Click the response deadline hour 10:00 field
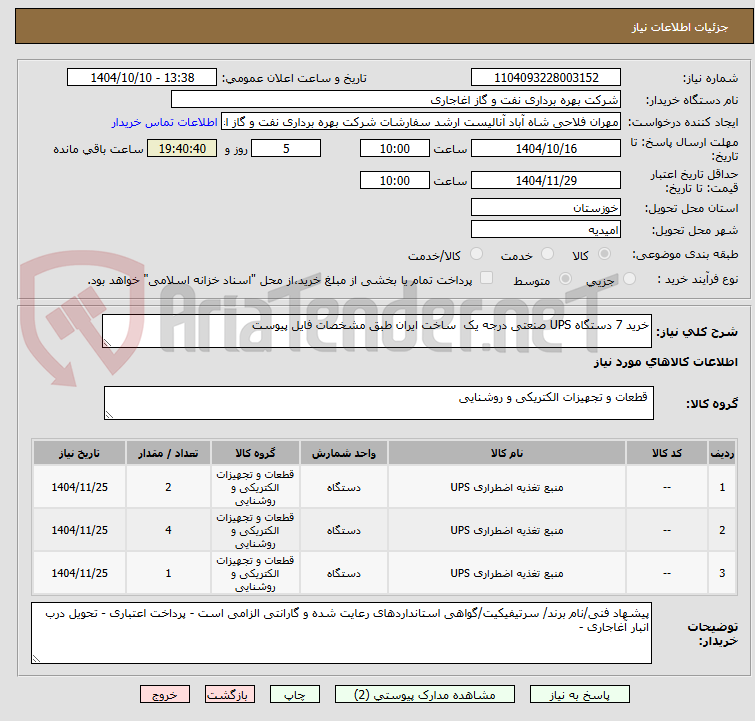This screenshot has height=721, width=755. (395, 148)
